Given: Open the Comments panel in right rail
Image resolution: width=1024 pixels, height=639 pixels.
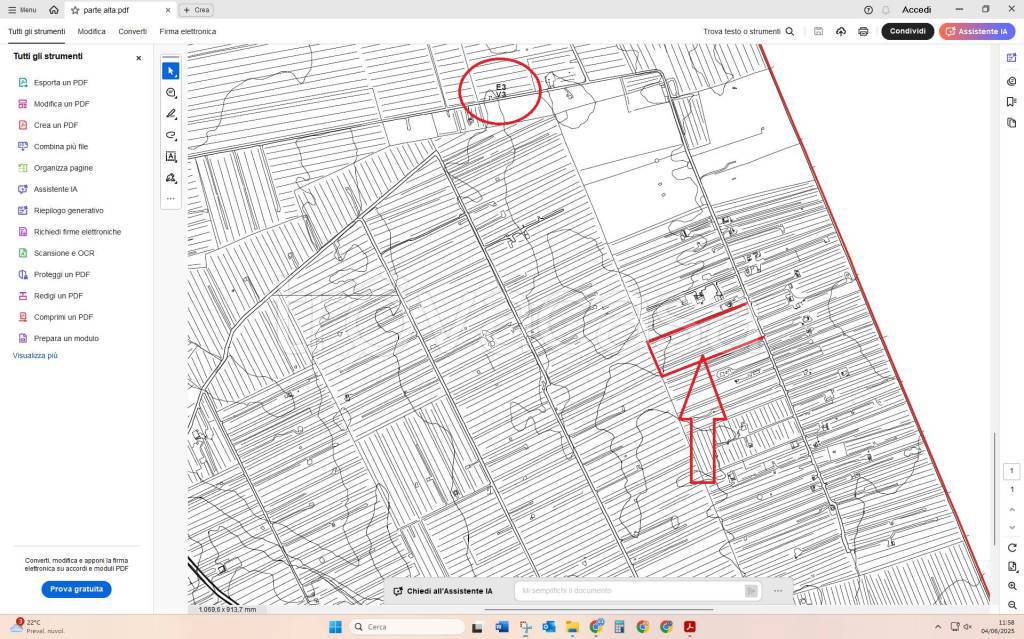Looking at the screenshot, I should point(1012,81).
